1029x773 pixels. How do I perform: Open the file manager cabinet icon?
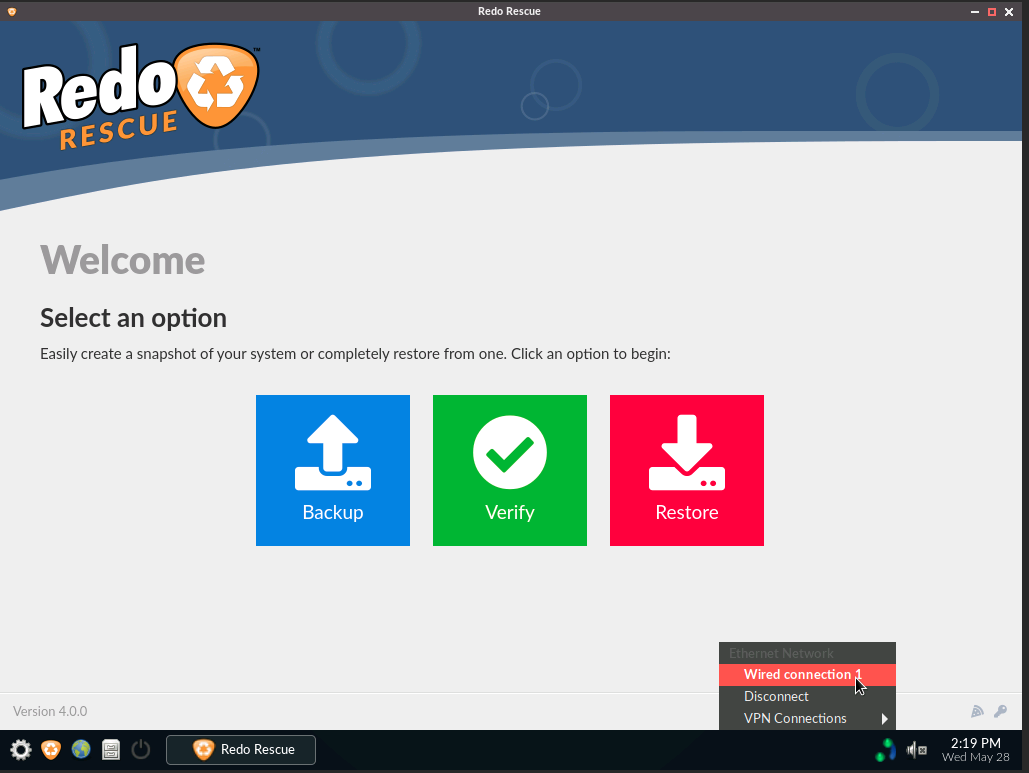pos(111,749)
